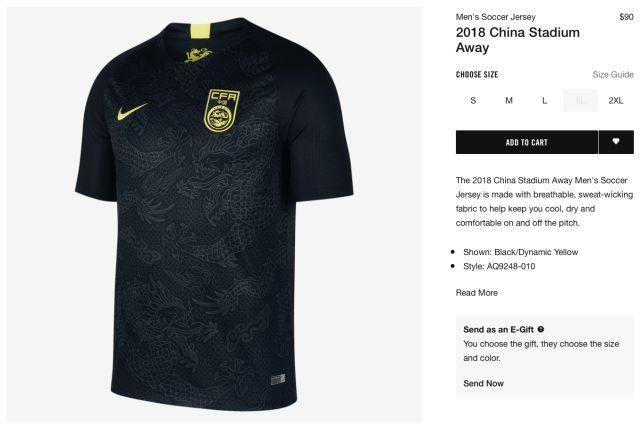Click the yellow dragon logo inside the collar
Screen dimensions: 640x427
[198, 55]
